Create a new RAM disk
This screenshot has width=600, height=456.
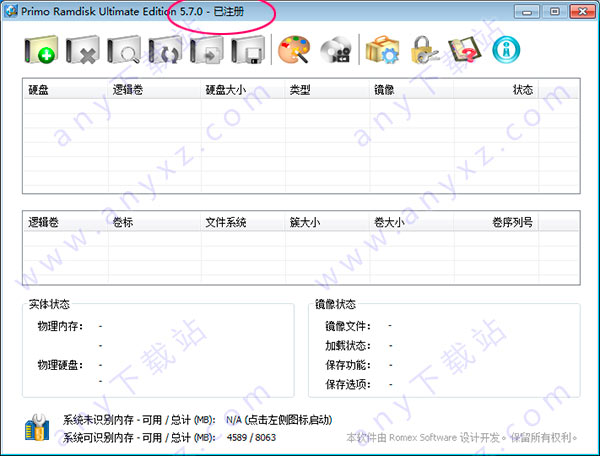[41, 50]
